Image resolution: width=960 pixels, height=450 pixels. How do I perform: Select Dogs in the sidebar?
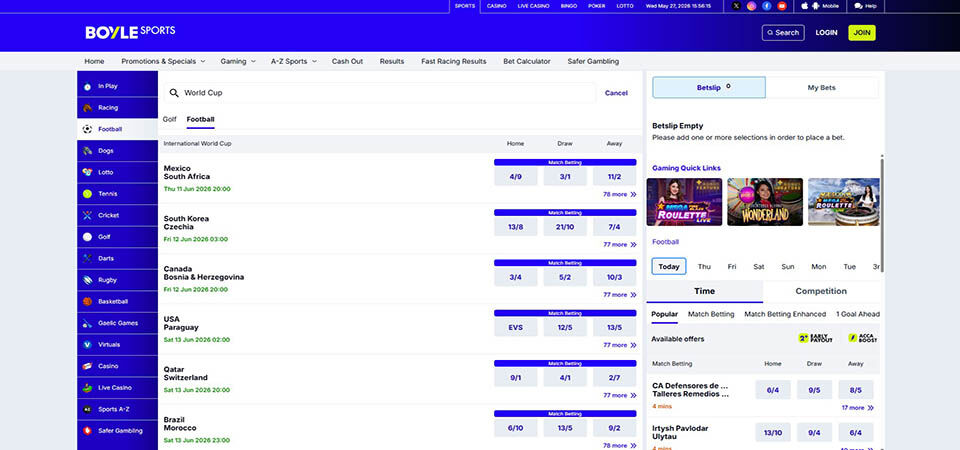(118, 151)
